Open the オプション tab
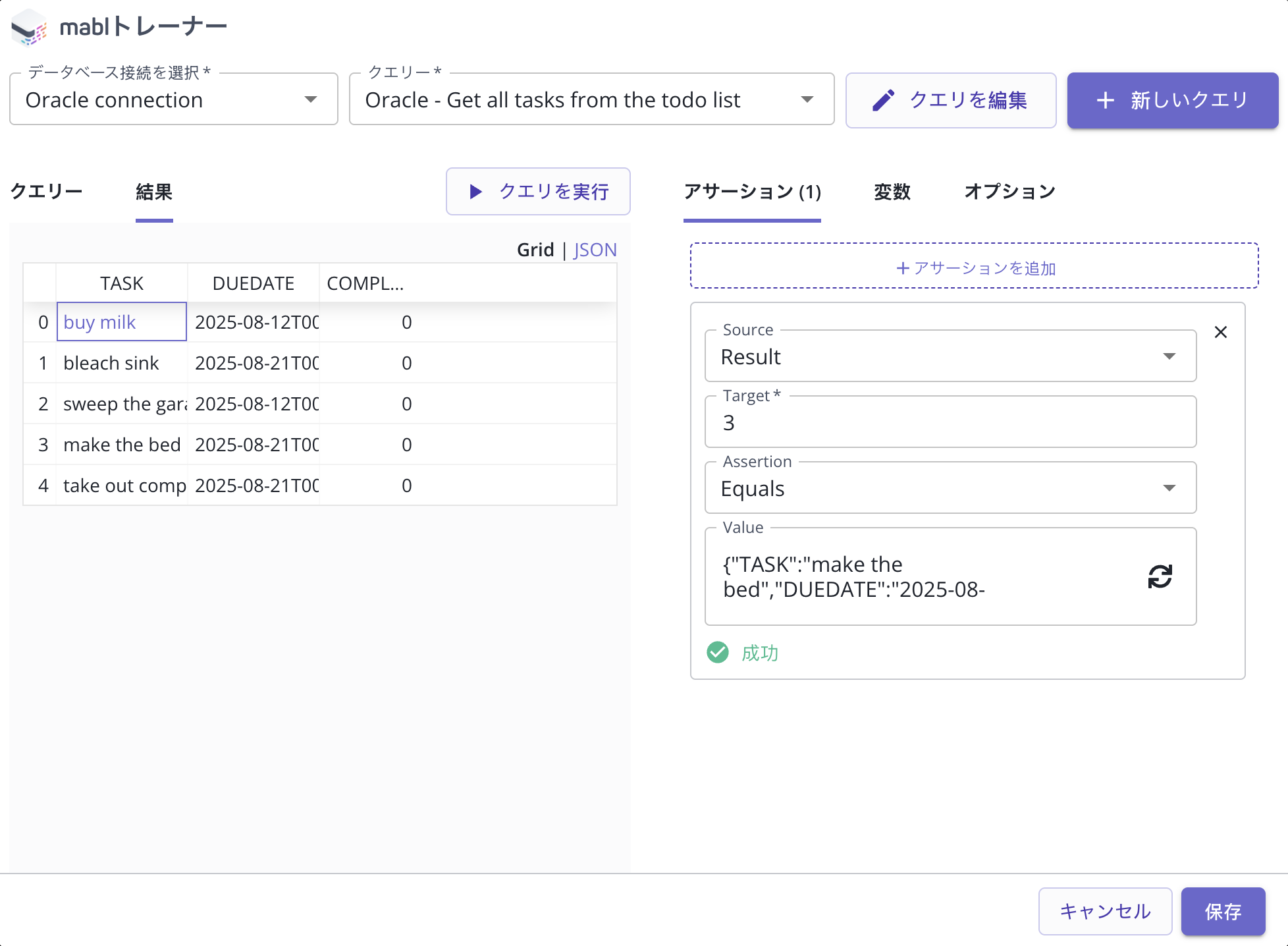This screenshot has width=1288, height=946. pyautogui.click(x=1009, y=192)
